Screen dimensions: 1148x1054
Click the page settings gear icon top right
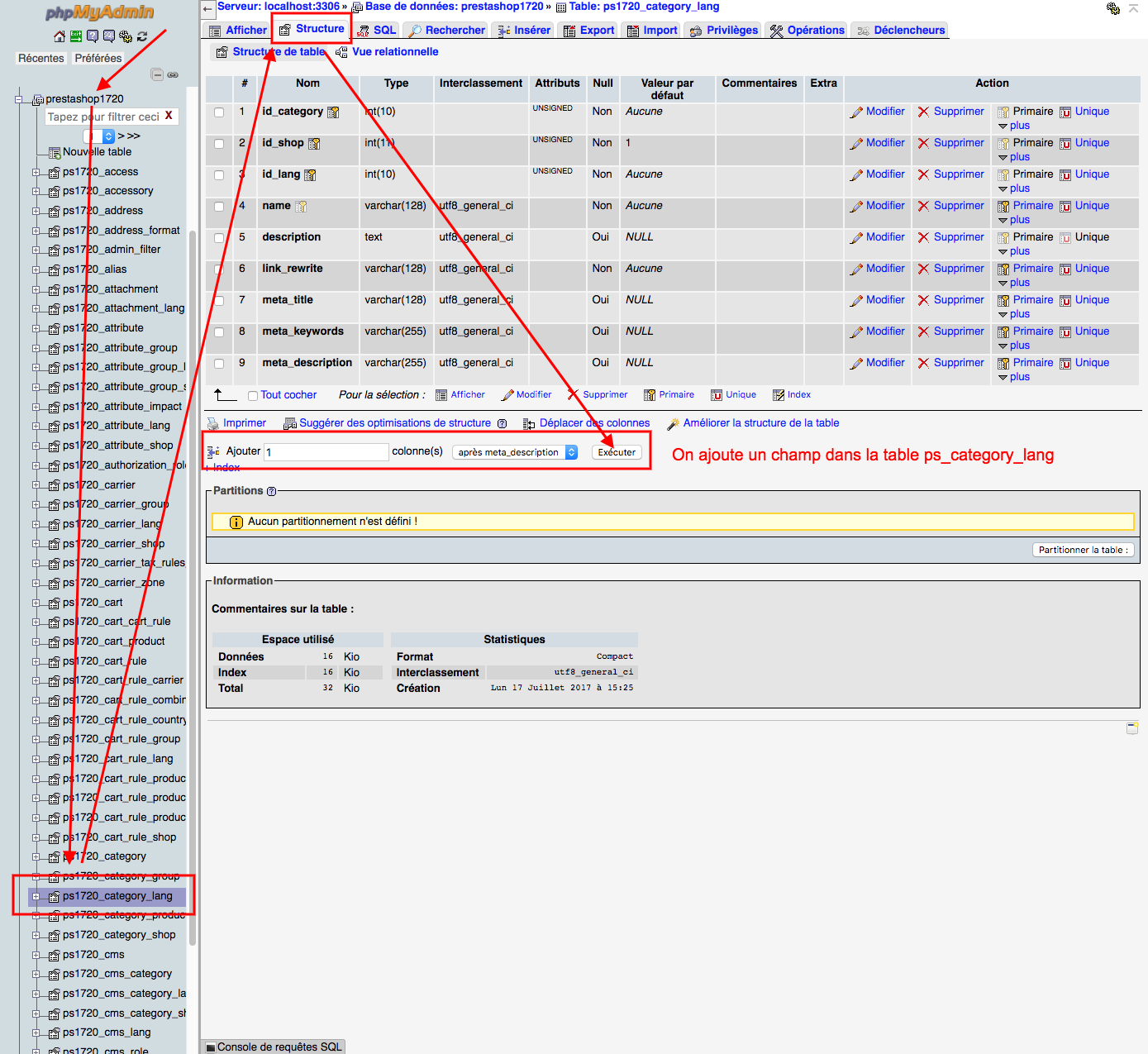(x=1112, y=8)
